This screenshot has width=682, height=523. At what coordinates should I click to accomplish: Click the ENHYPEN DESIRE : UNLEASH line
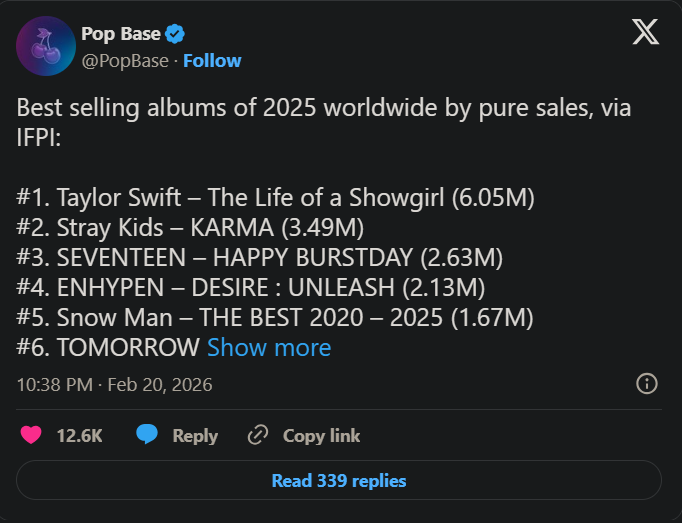(x=250, y=288)
